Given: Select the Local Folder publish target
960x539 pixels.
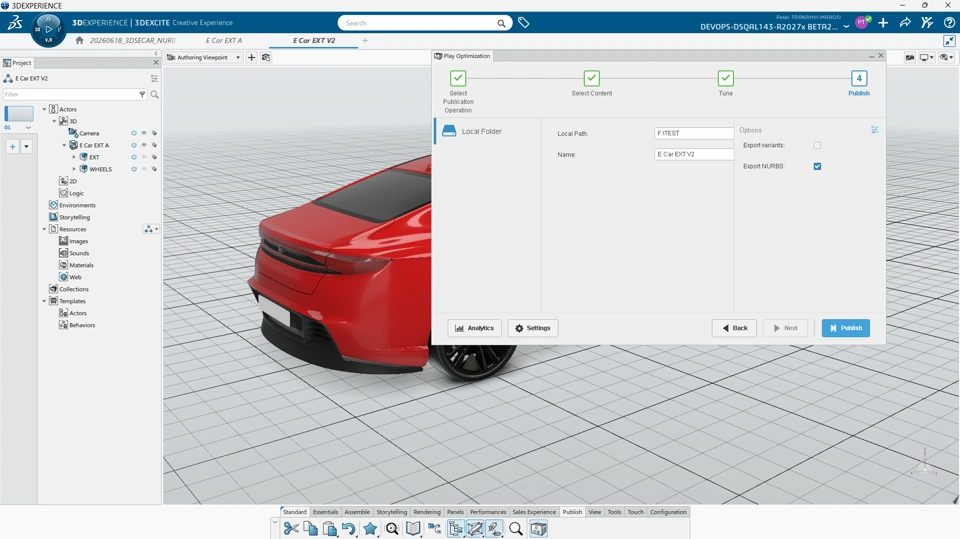Looking at the screenshot, I should (x=487, y=131).
